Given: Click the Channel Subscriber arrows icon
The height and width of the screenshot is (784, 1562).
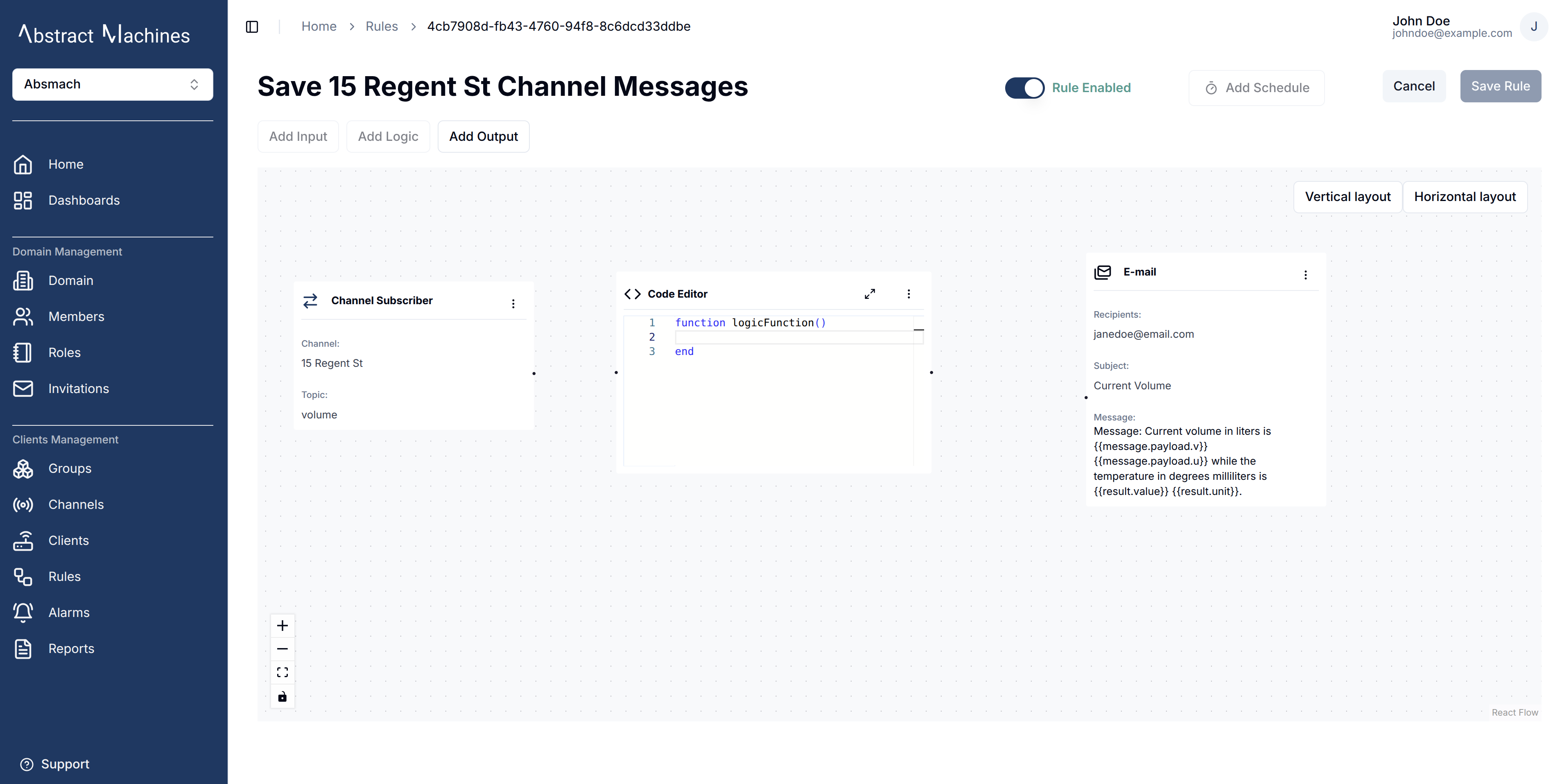Looking at the screenshot, I should click(x=310, y=301).
